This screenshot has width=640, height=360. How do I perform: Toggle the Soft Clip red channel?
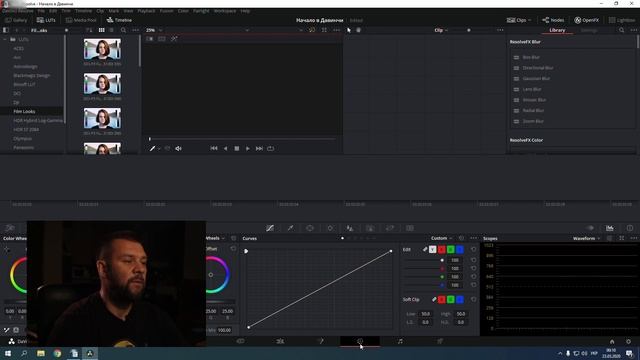click(x=442, y=300)
